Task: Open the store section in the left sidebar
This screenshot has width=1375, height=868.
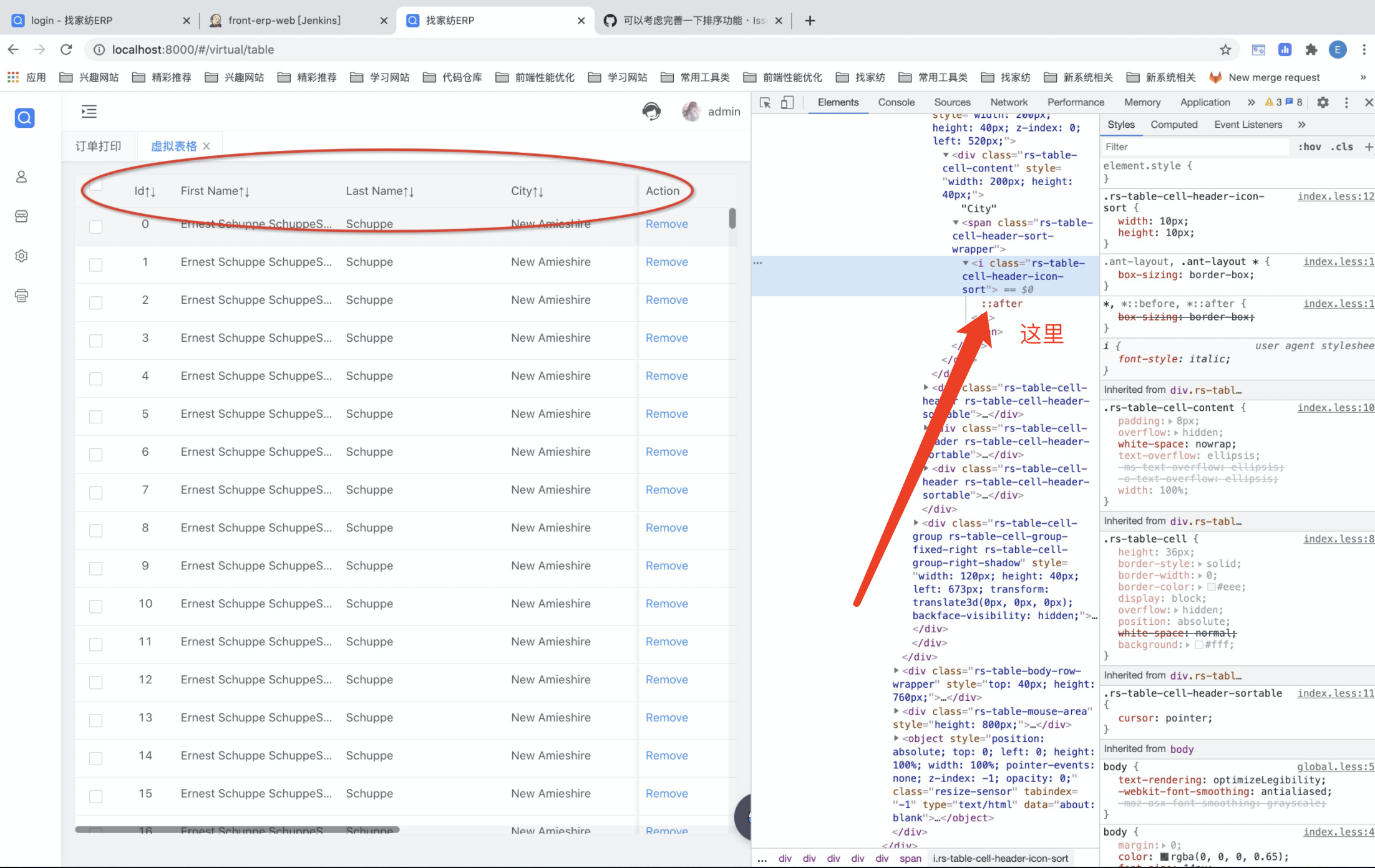Action: click(22, 216)
